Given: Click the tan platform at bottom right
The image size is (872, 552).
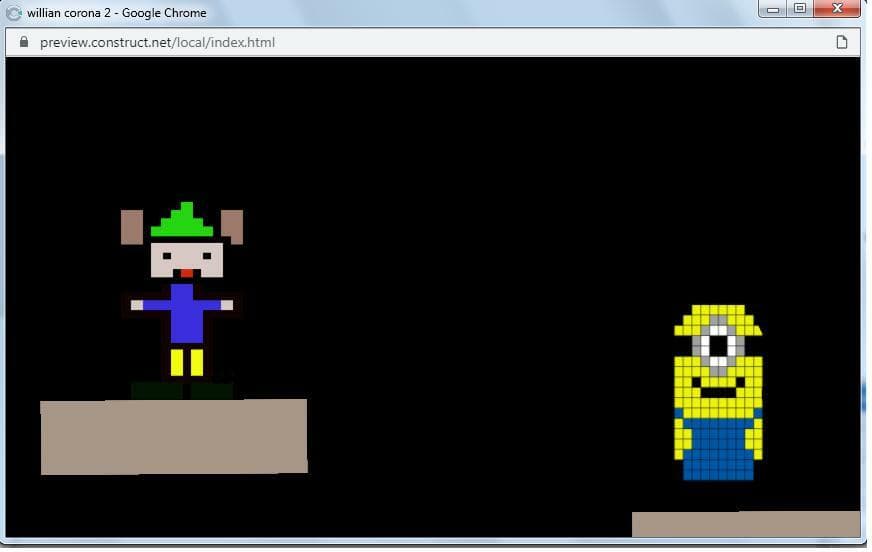Looking at the screenshot, I should coord(746,524).
